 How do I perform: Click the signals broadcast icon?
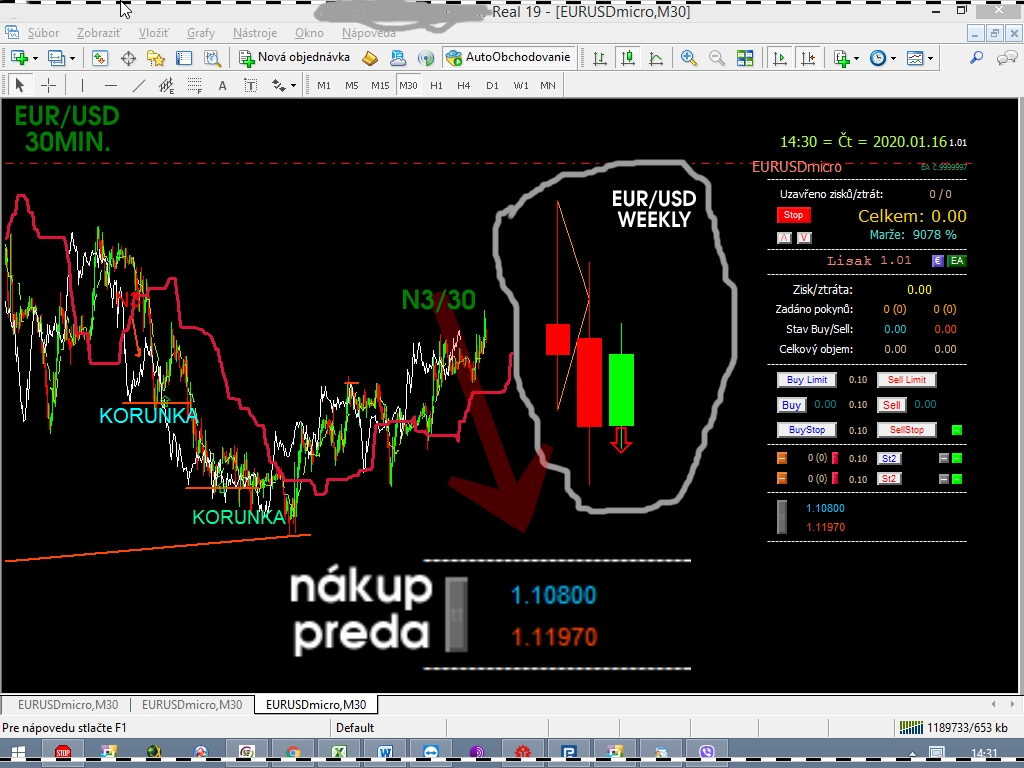pyautogui.click(x=426, y=58)
